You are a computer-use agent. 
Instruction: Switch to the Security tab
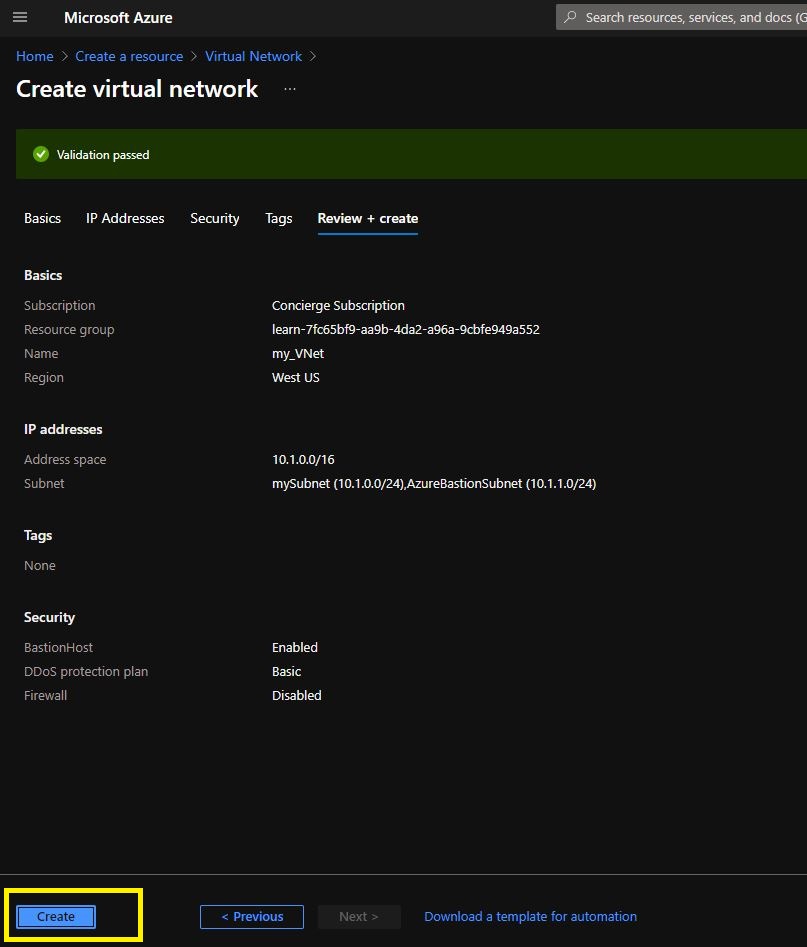tap(214, 218)
